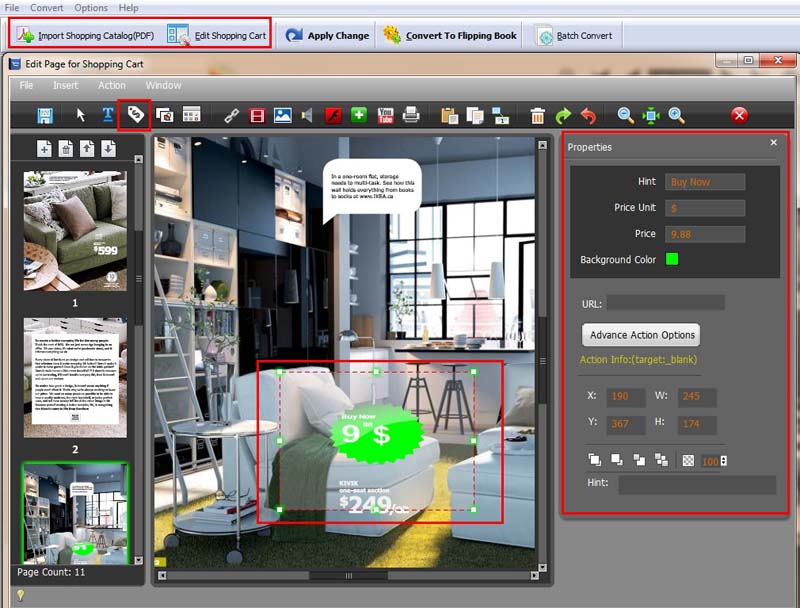
Task: Select page 1 thumbnail
Action: (x=75, y=231)
